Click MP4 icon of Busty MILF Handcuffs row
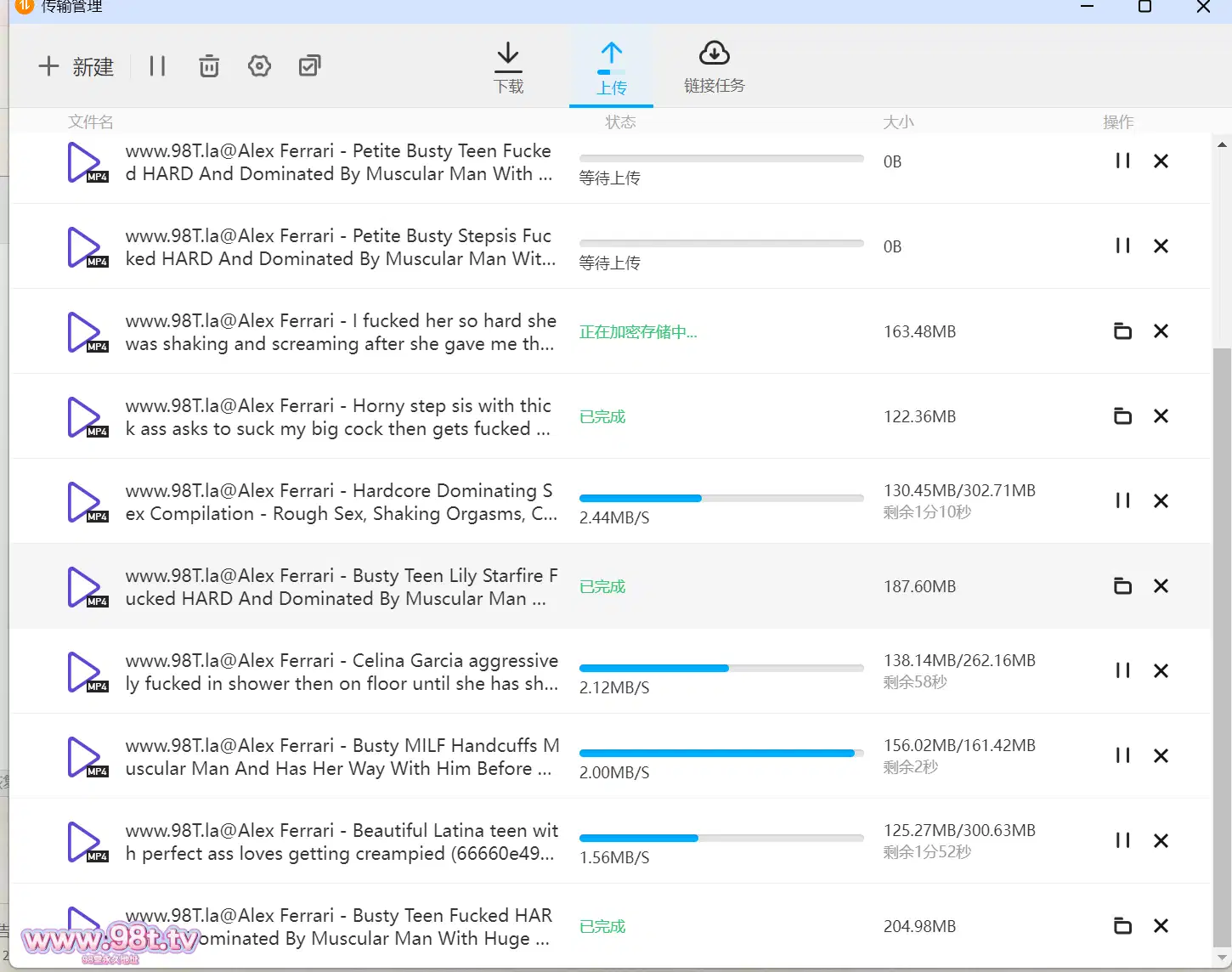Viewport: 1232px width, 972px height. pyautogui.click(x=88, y=757)
